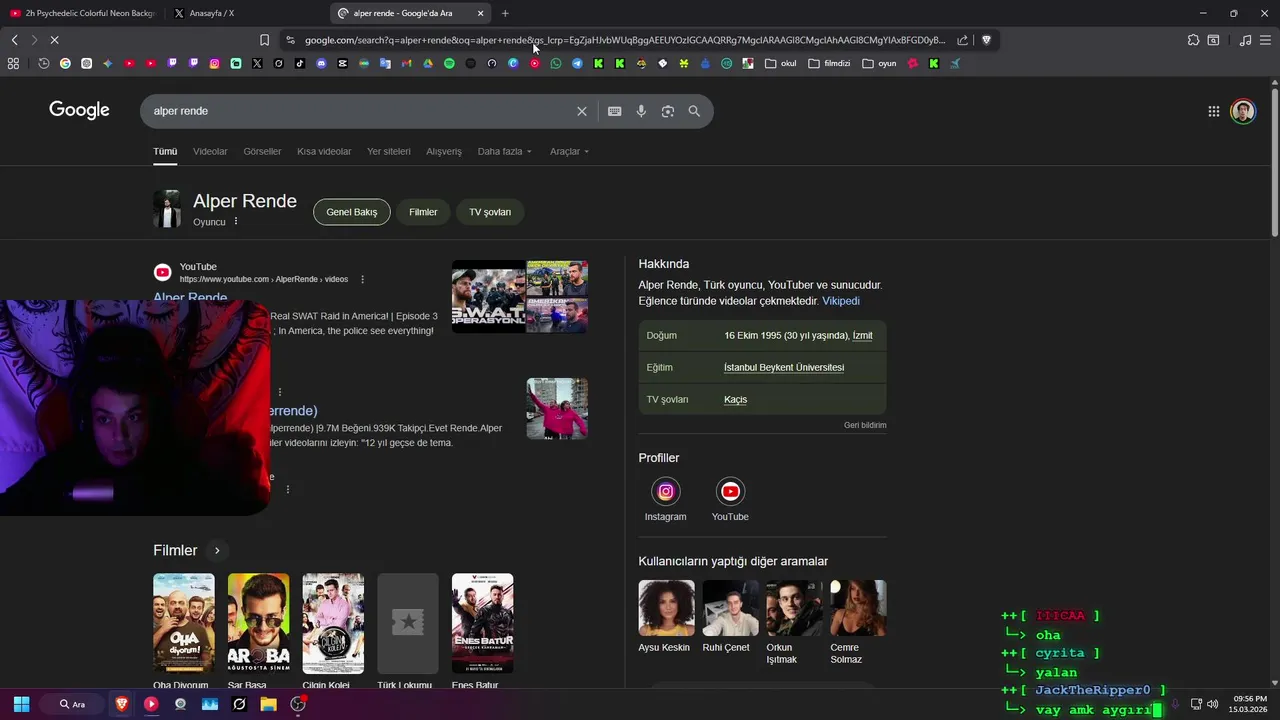Image resolution: width=1280 pixels, height=720 pixels.
Task: Open the Google account avatar menu
Action: click(x=1243, y=111)
